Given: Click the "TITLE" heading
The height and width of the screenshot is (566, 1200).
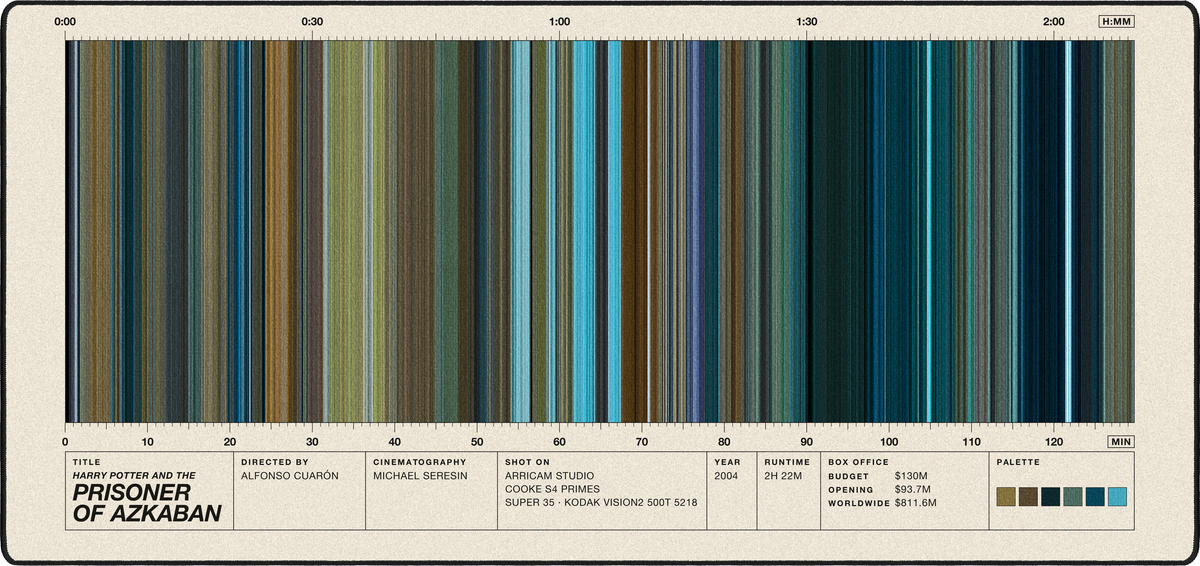Looking at the screenshot, I should tap(88, 463).
